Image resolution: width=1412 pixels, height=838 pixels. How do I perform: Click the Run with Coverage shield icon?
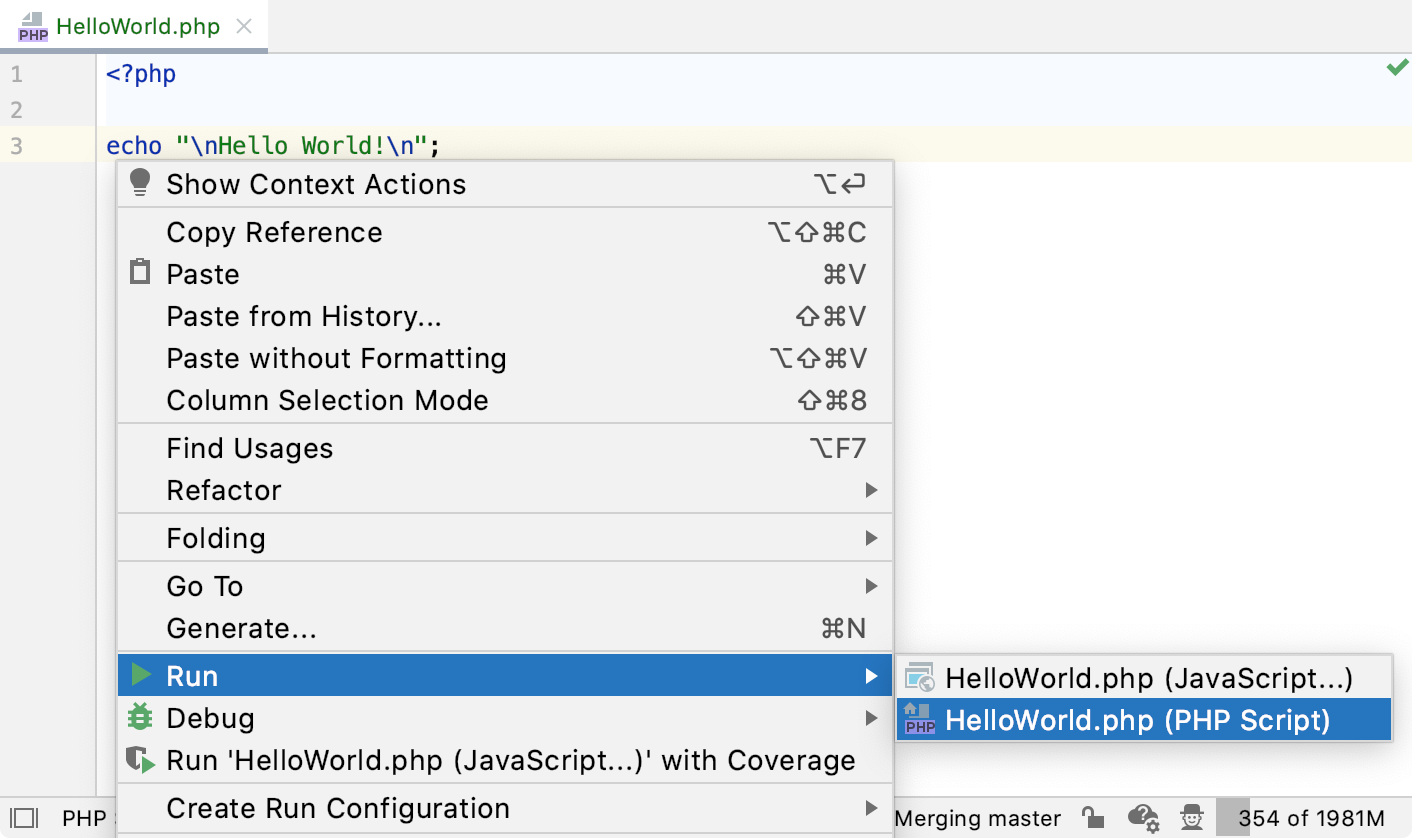[x=141, y=760]
